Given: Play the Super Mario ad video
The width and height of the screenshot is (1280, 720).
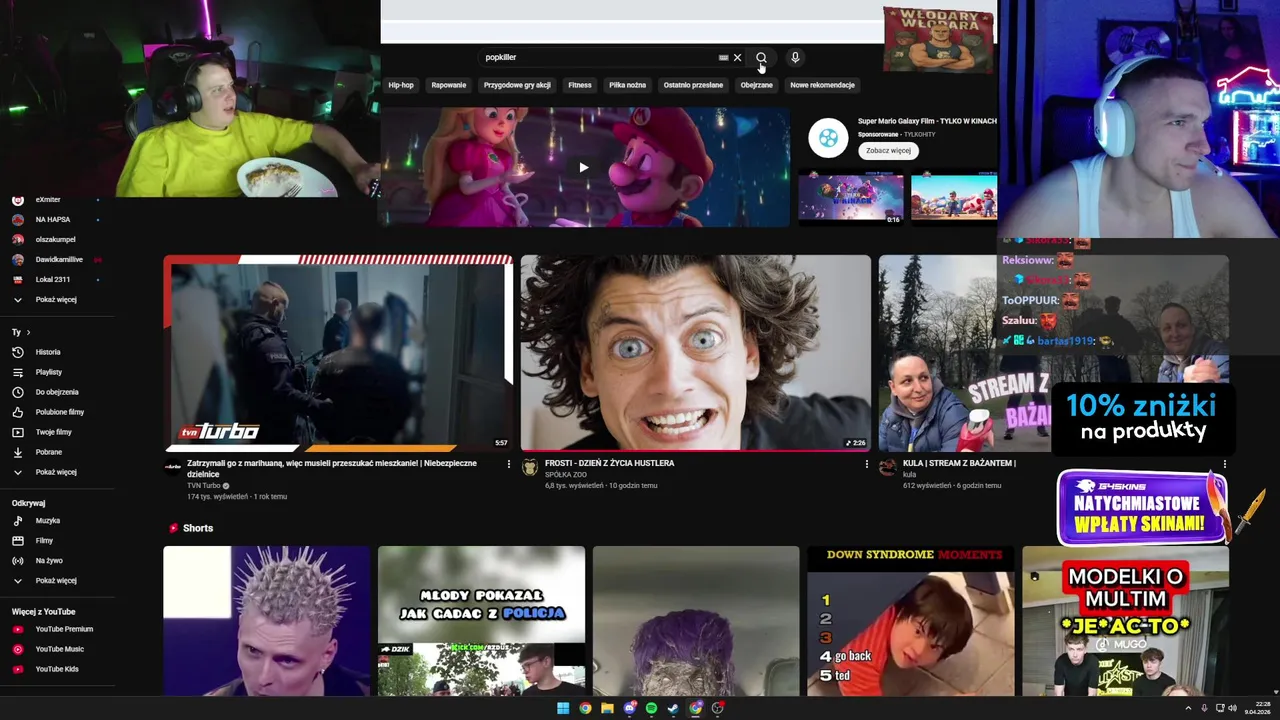Looking at the screenshot, I should point(584,167).
